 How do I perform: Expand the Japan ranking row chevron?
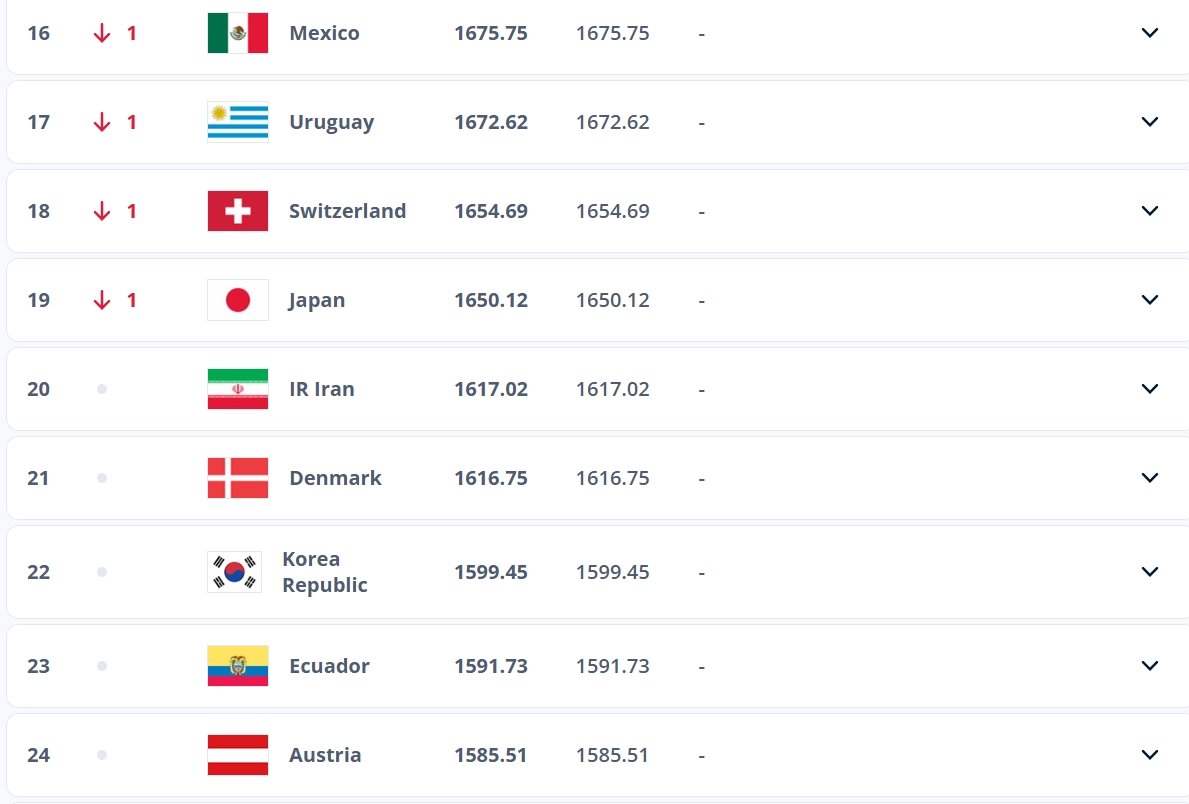1149,300
